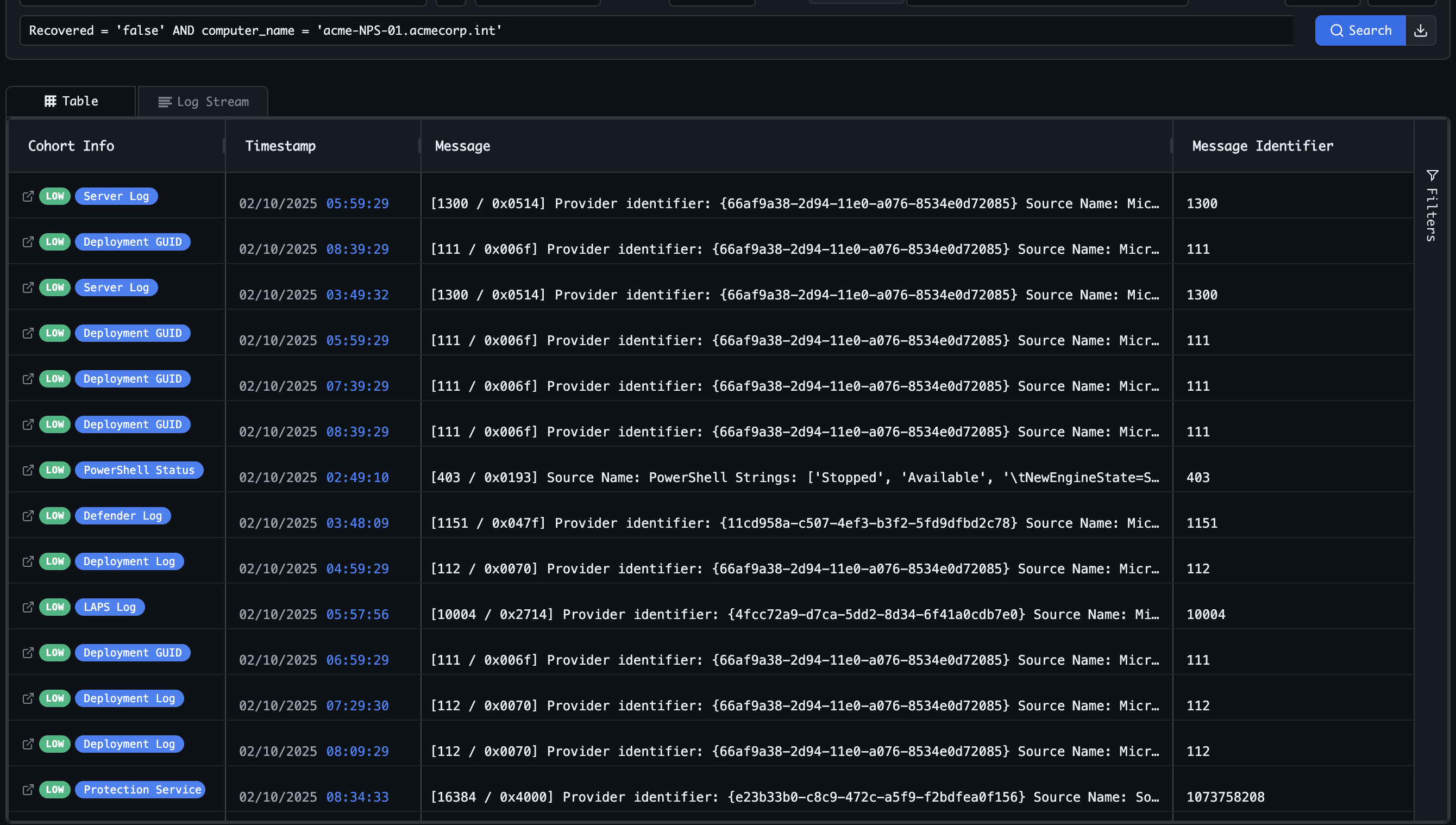Screen dimensions: 1456x825
Task: Switch to the Table view tab
Action: [x=70, y=101]
